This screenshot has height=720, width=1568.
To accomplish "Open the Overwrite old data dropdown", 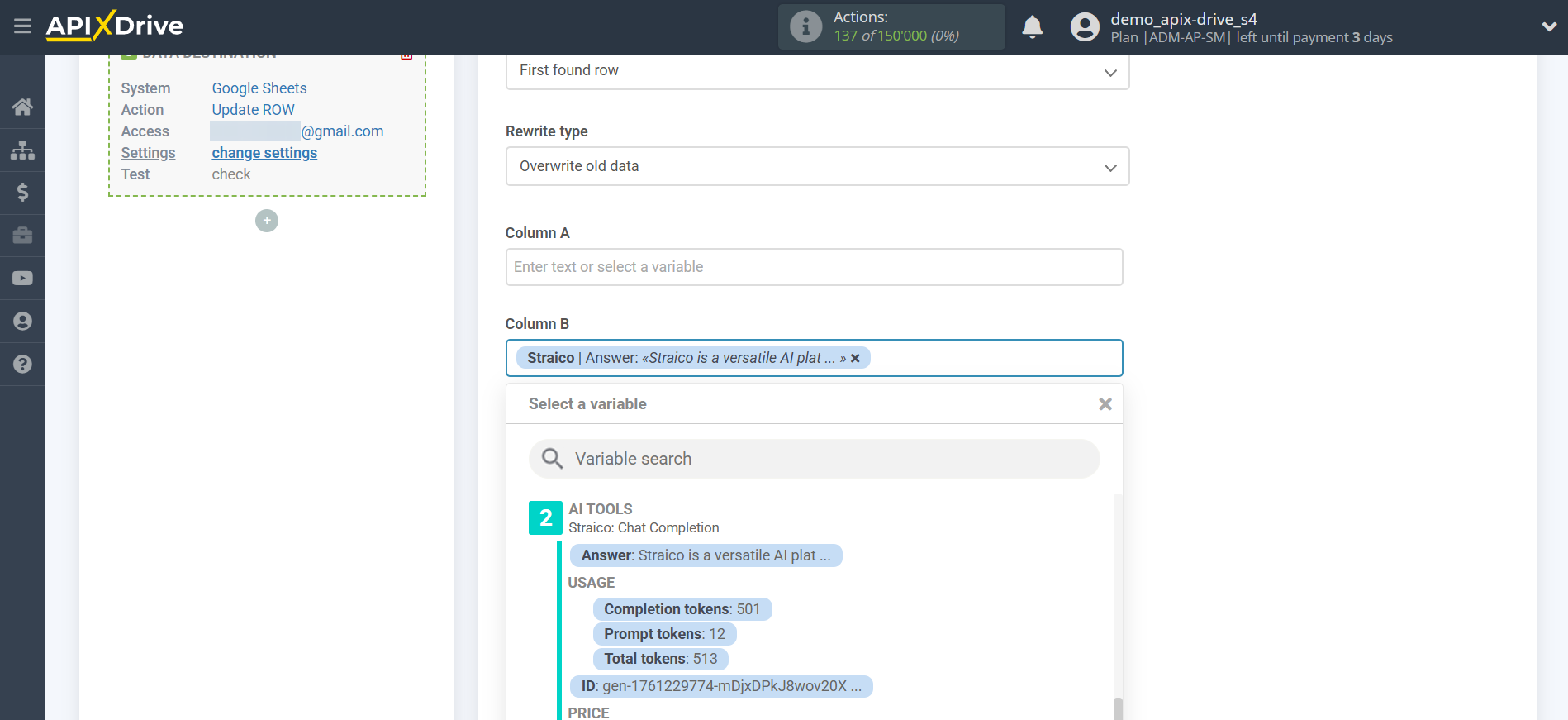I will [x=817, y=166].
